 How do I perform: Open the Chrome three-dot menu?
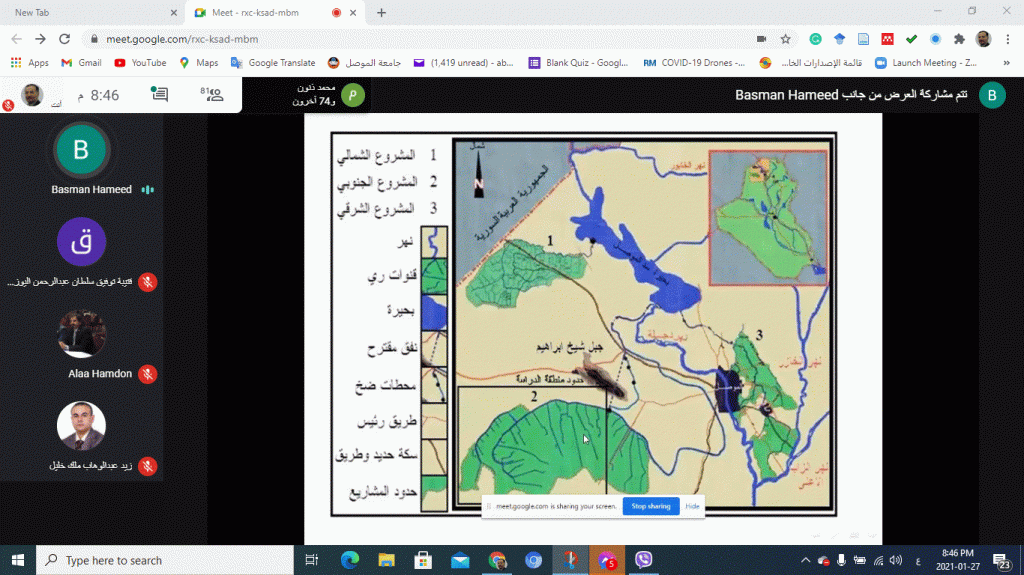pyautogui.click(x=1007, y=39)
